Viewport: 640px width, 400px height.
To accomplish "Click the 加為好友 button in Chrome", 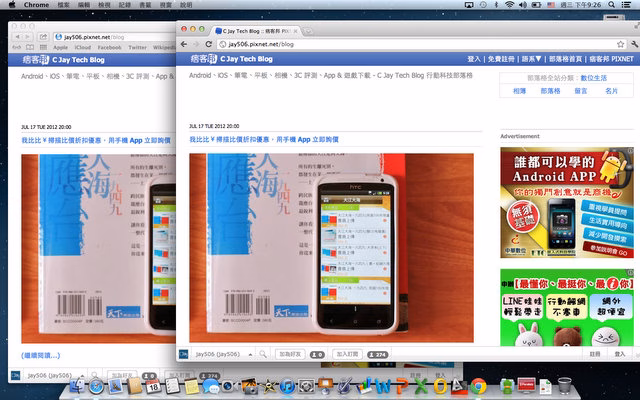I will click(290, 354).
